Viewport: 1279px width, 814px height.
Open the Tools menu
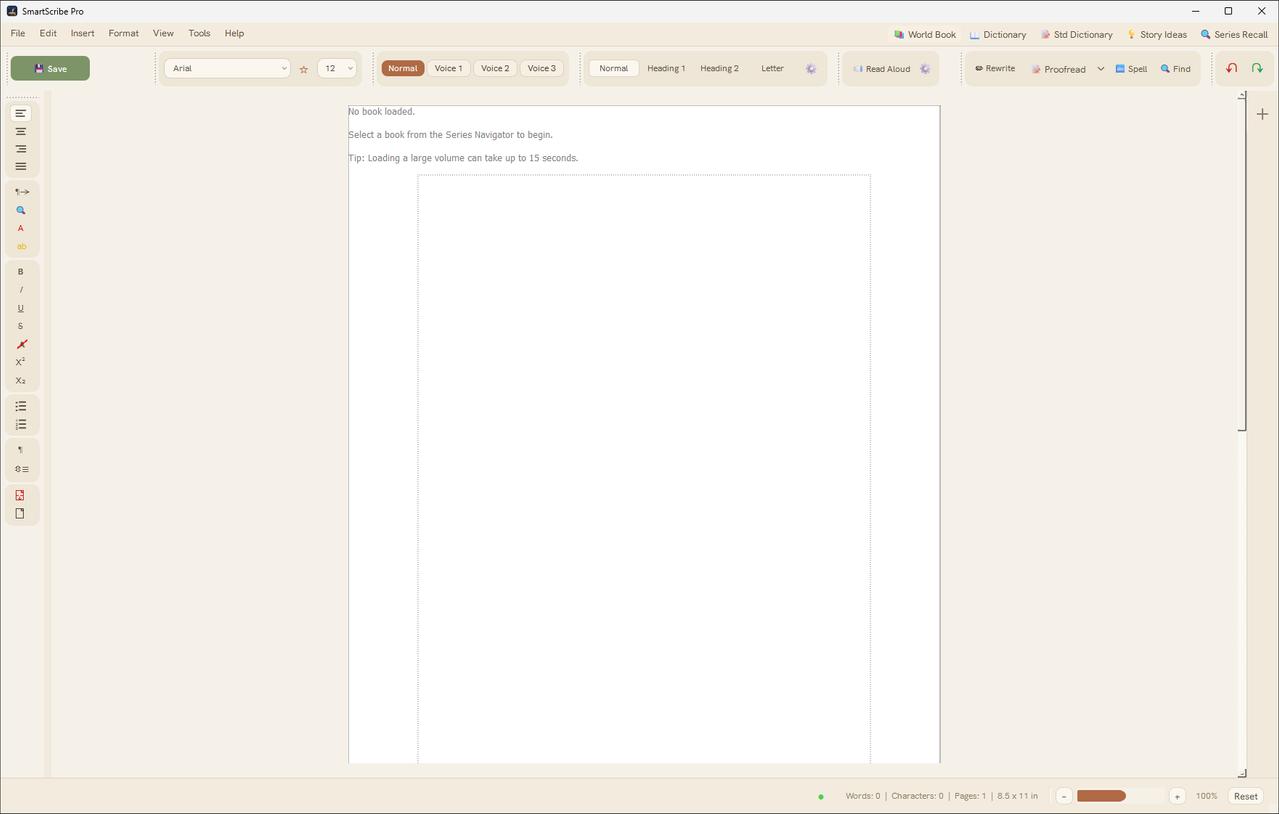(x=200, y=33)
